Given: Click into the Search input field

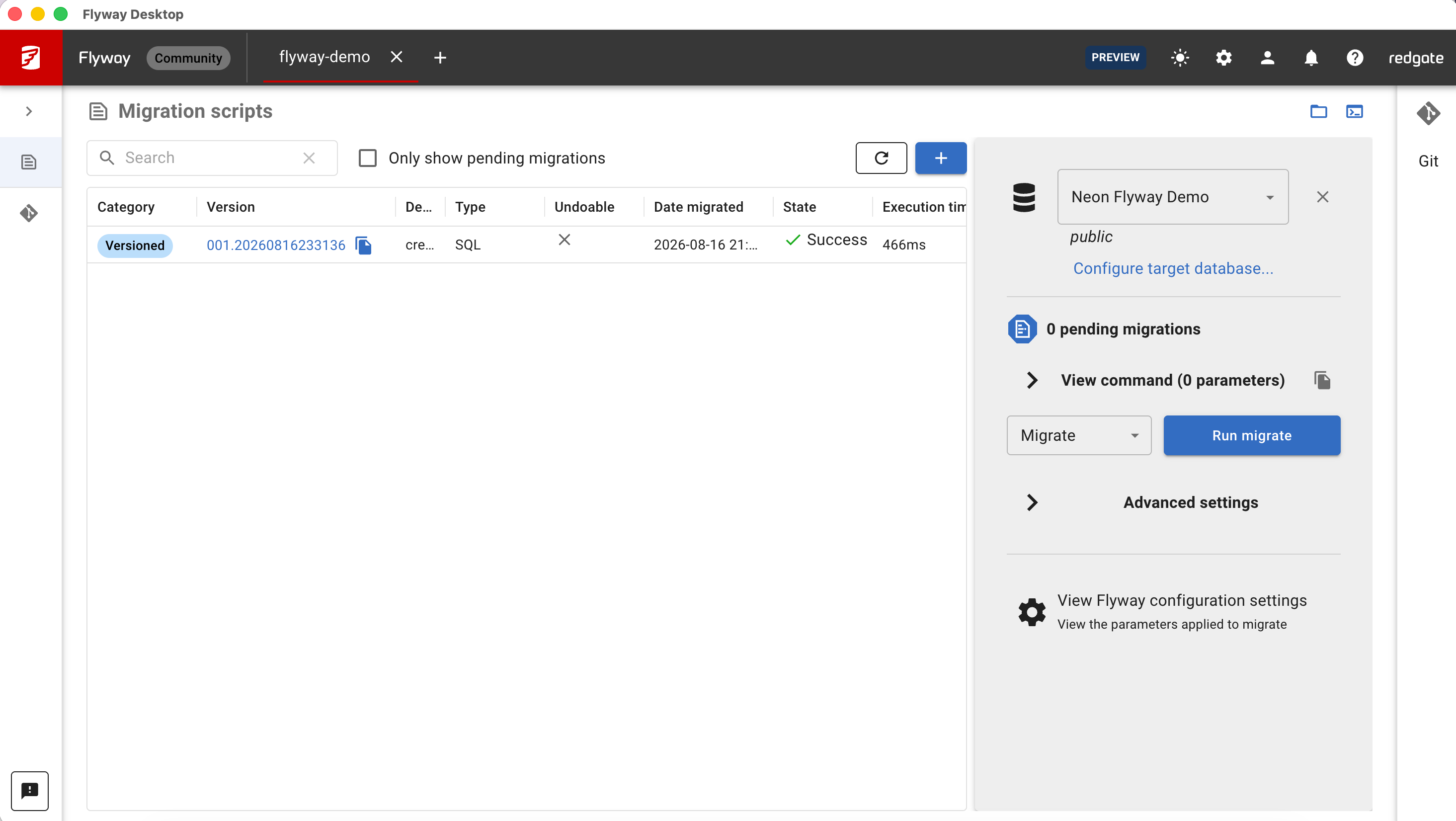Looking at the screenshot, I should [x=212, y=158].
